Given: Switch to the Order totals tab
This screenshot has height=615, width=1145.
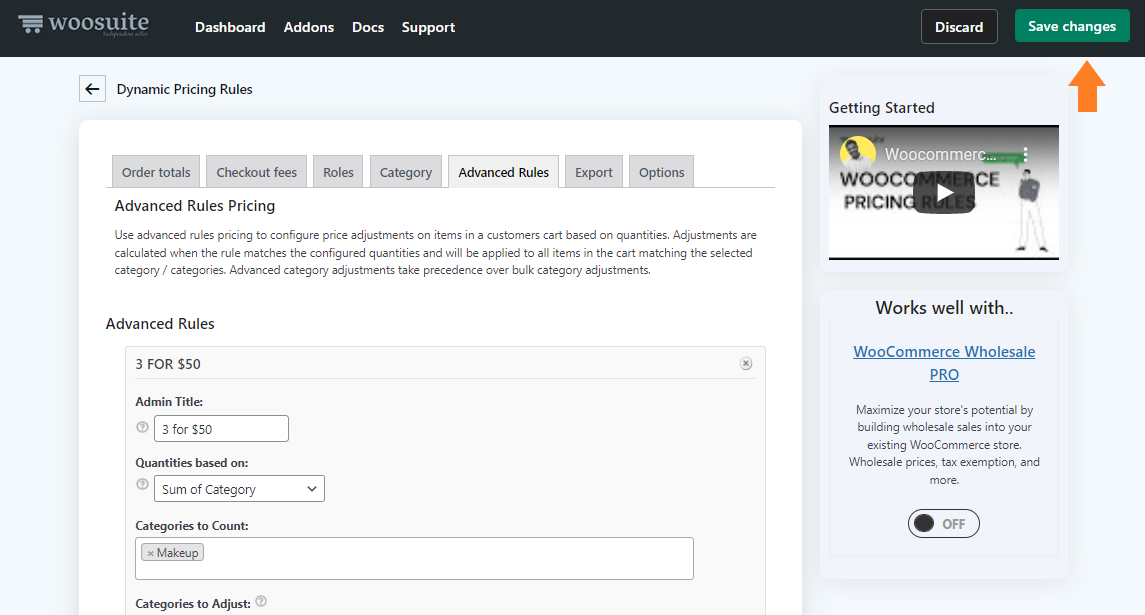Looking at the screenshot, I should [156, 172].
